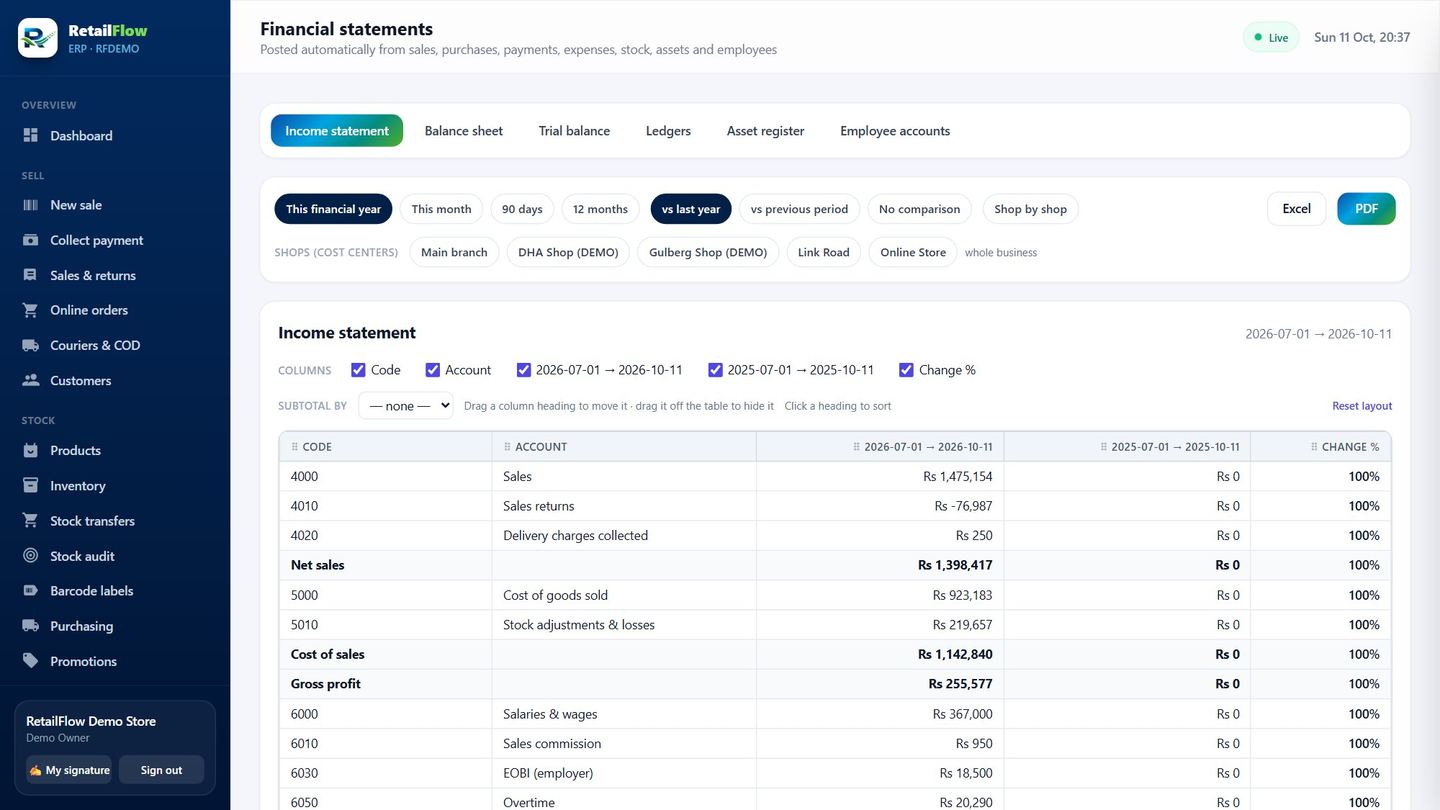The width and height of the screenshot is (1440, 810).
Task: Open the Employee accounts tab
Action: pos(895,131)
